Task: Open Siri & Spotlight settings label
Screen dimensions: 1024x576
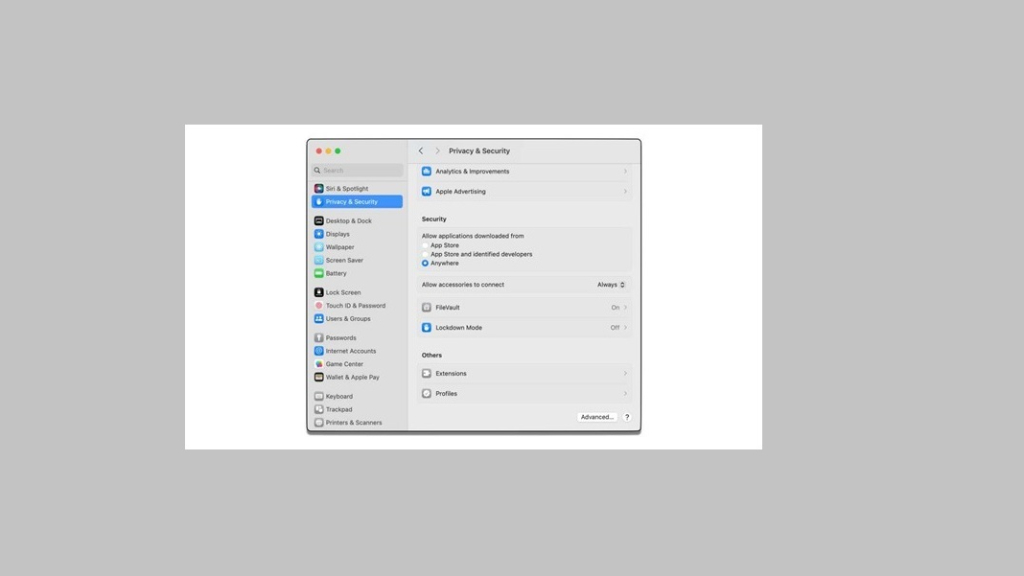Action: (347, 189)
